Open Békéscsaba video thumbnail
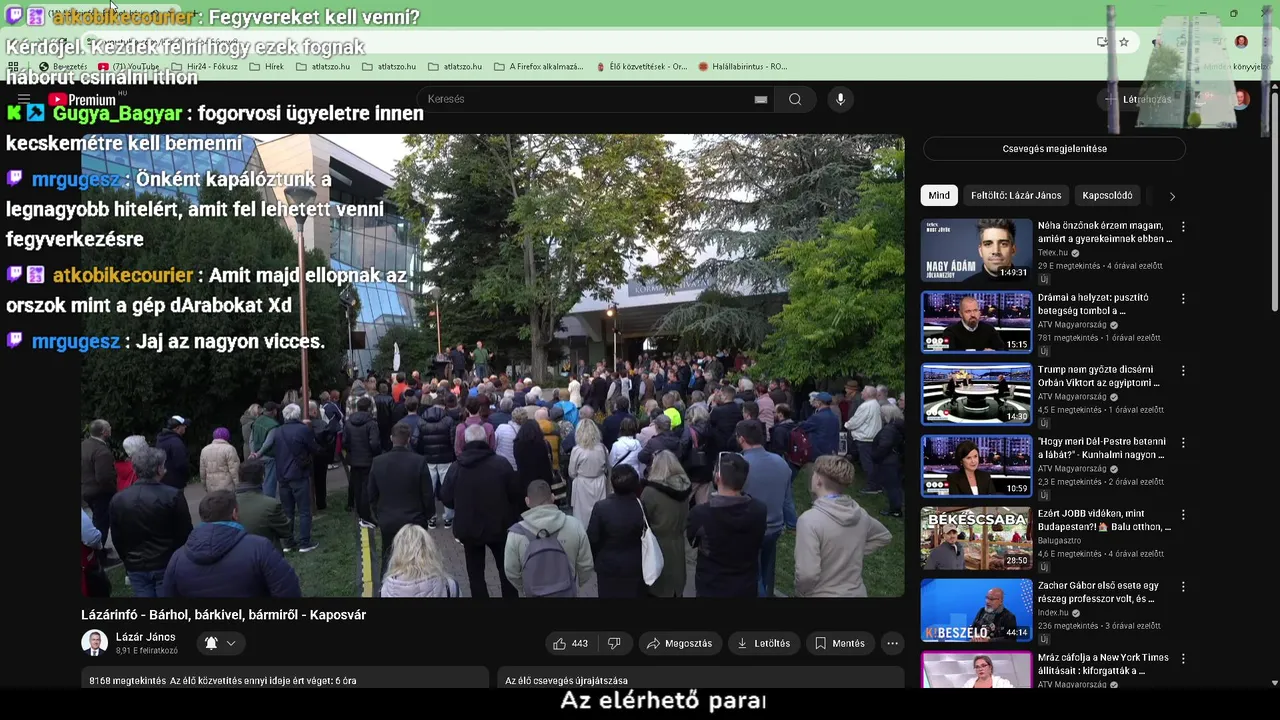Image resolution: width=1280 pixels, height=720 pixels. (x=976, y=538)
